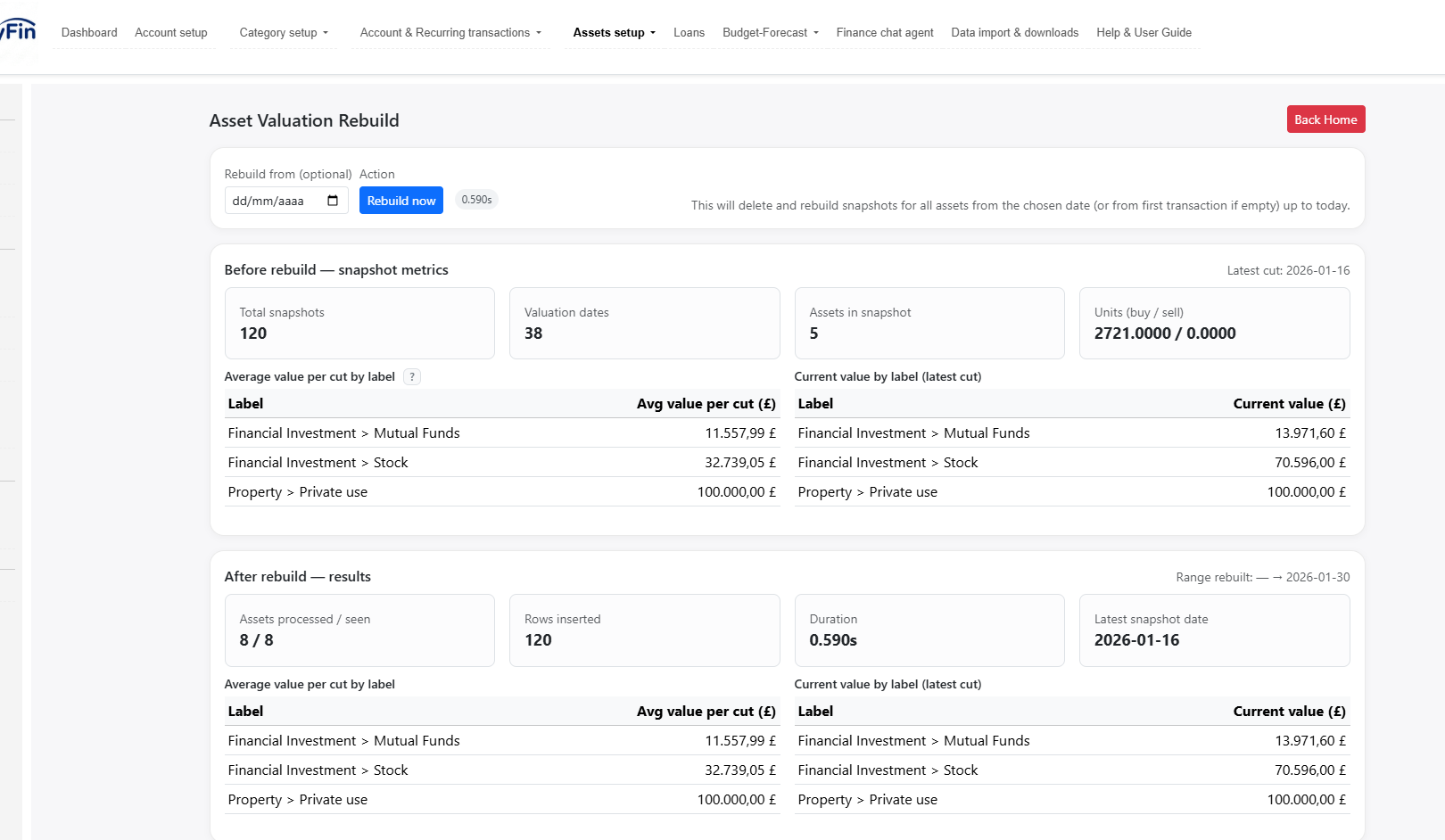The height and width of the screenshot is (840, 1445).
Task: Select Total snapshots value 120
Action: pos(253,334)
